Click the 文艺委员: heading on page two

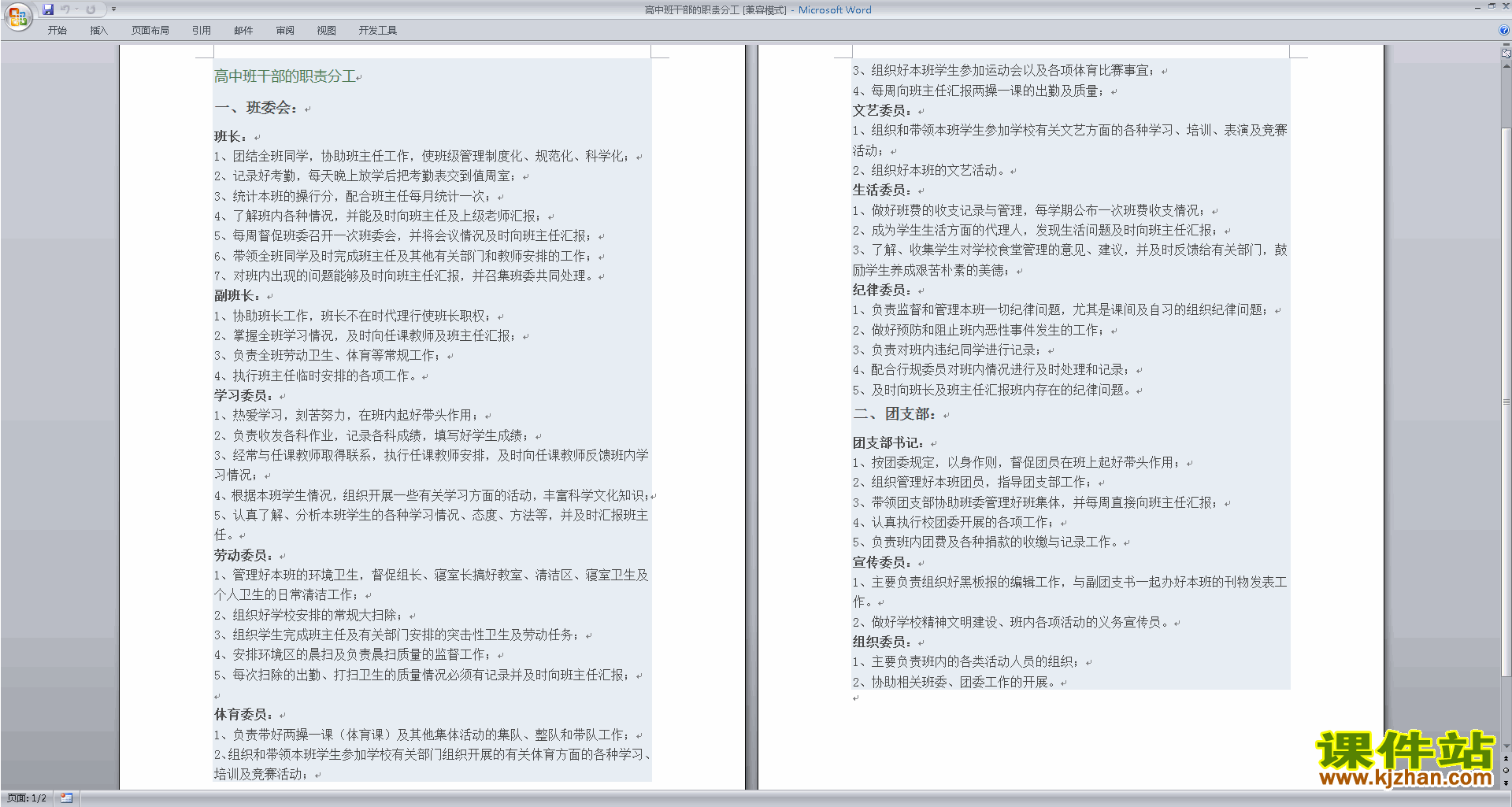(882, 111)
